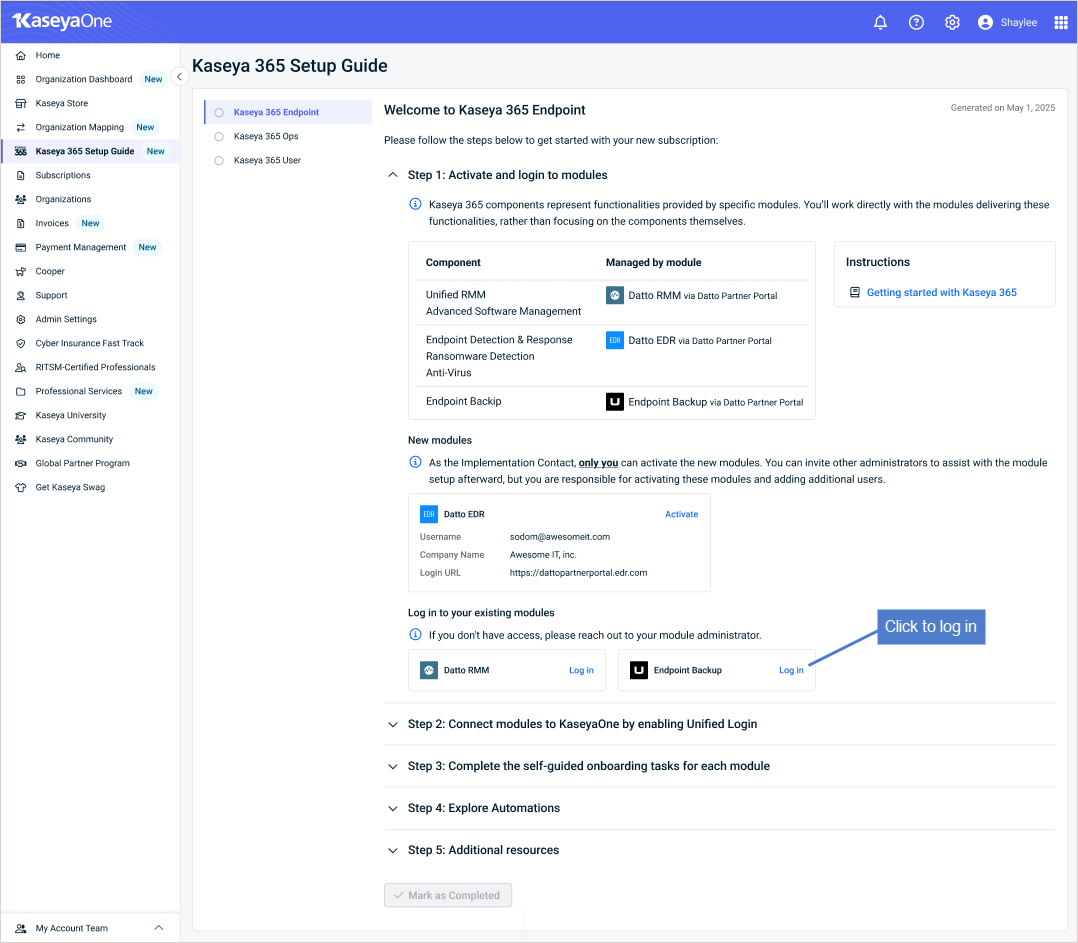Click the Admin Settings gear icon

[x=21, y=320]
